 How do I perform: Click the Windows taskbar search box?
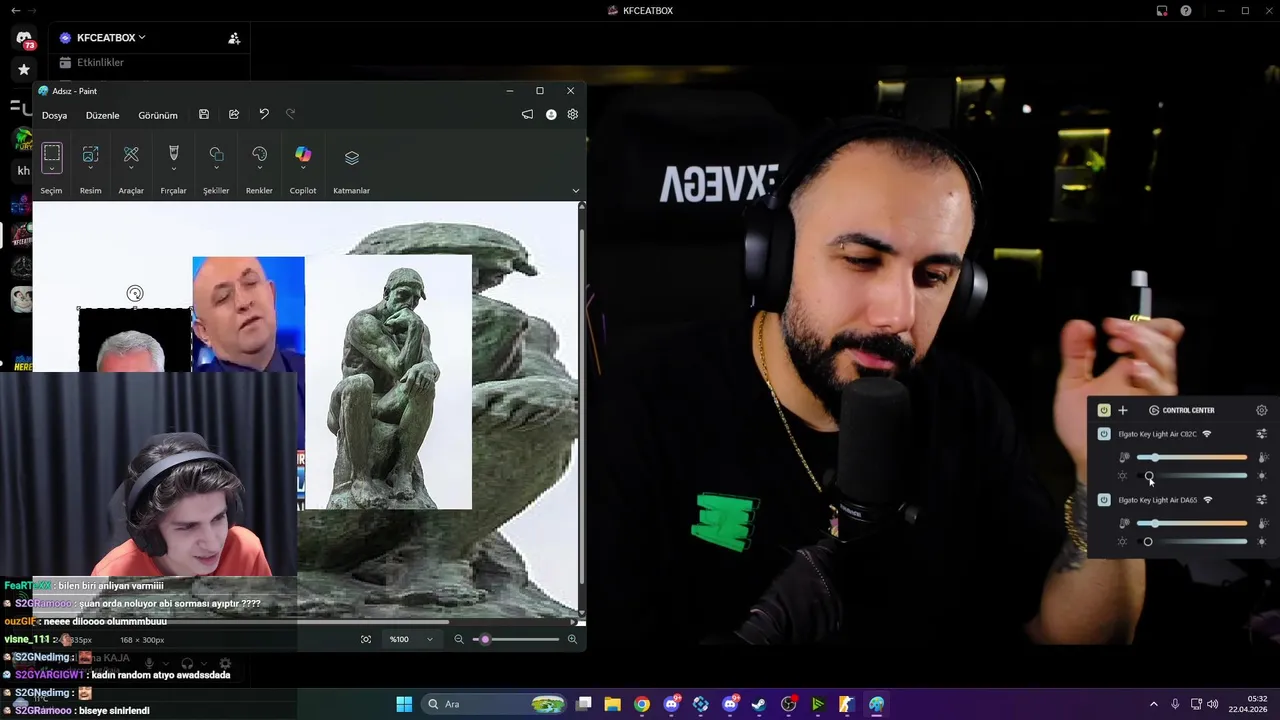click(x=495, y=704)
